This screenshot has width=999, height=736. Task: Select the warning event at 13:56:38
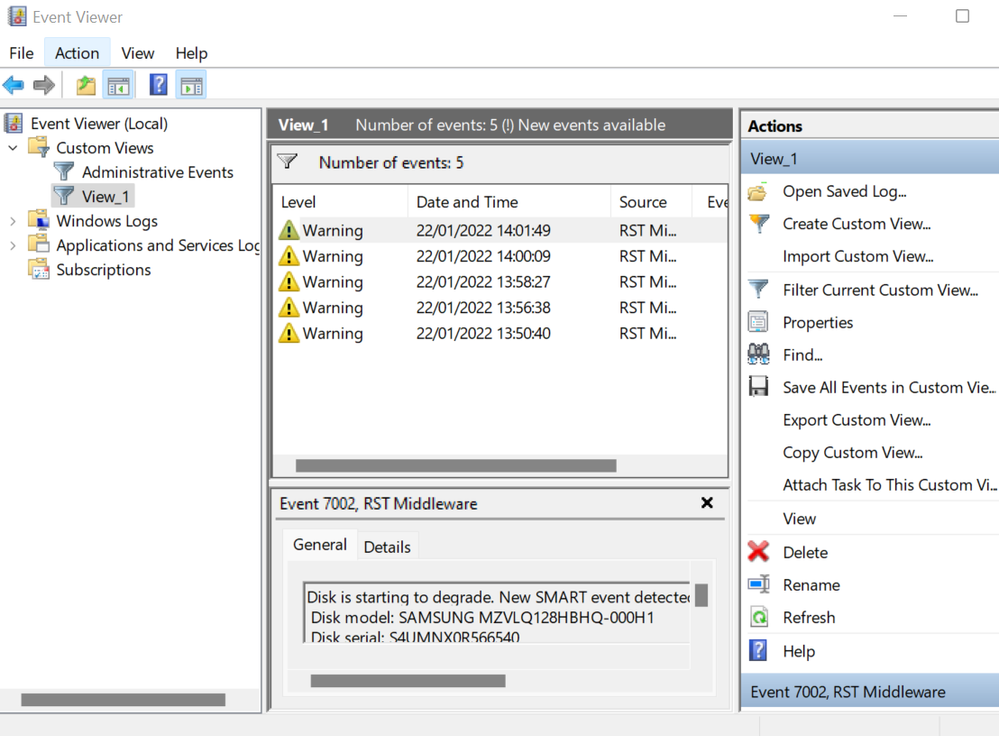pyautogui.click(x=501, y=307)
